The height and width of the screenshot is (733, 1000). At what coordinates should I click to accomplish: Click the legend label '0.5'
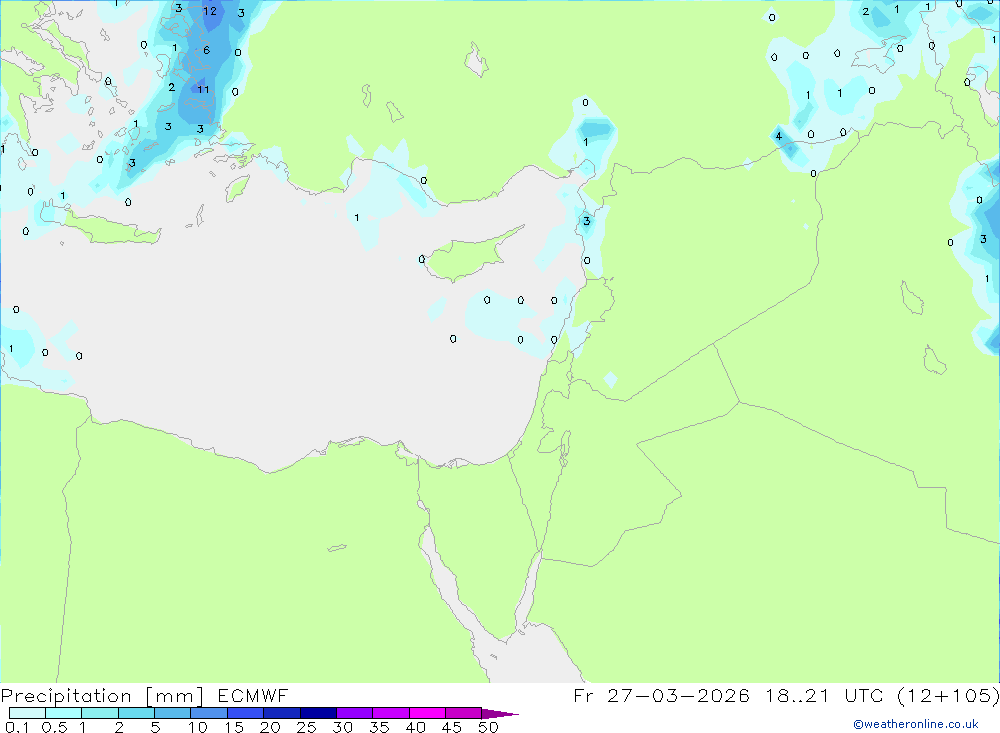[x=54, y=727]
